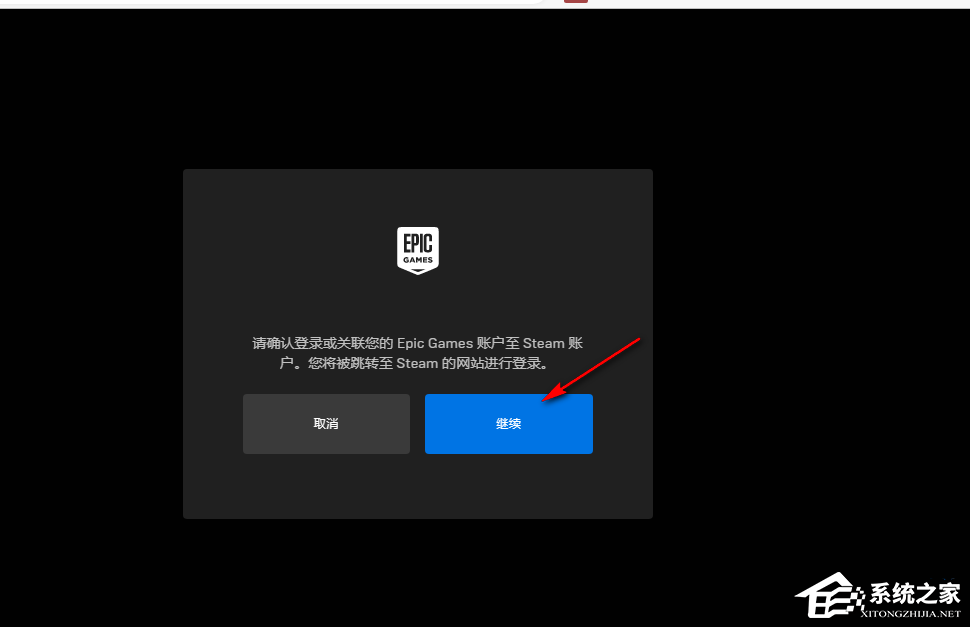Image resolution: width=970 pixels, height=627 pixels.
Task: Continue to Steam via 继续
Action: click(x=509, y=423)
